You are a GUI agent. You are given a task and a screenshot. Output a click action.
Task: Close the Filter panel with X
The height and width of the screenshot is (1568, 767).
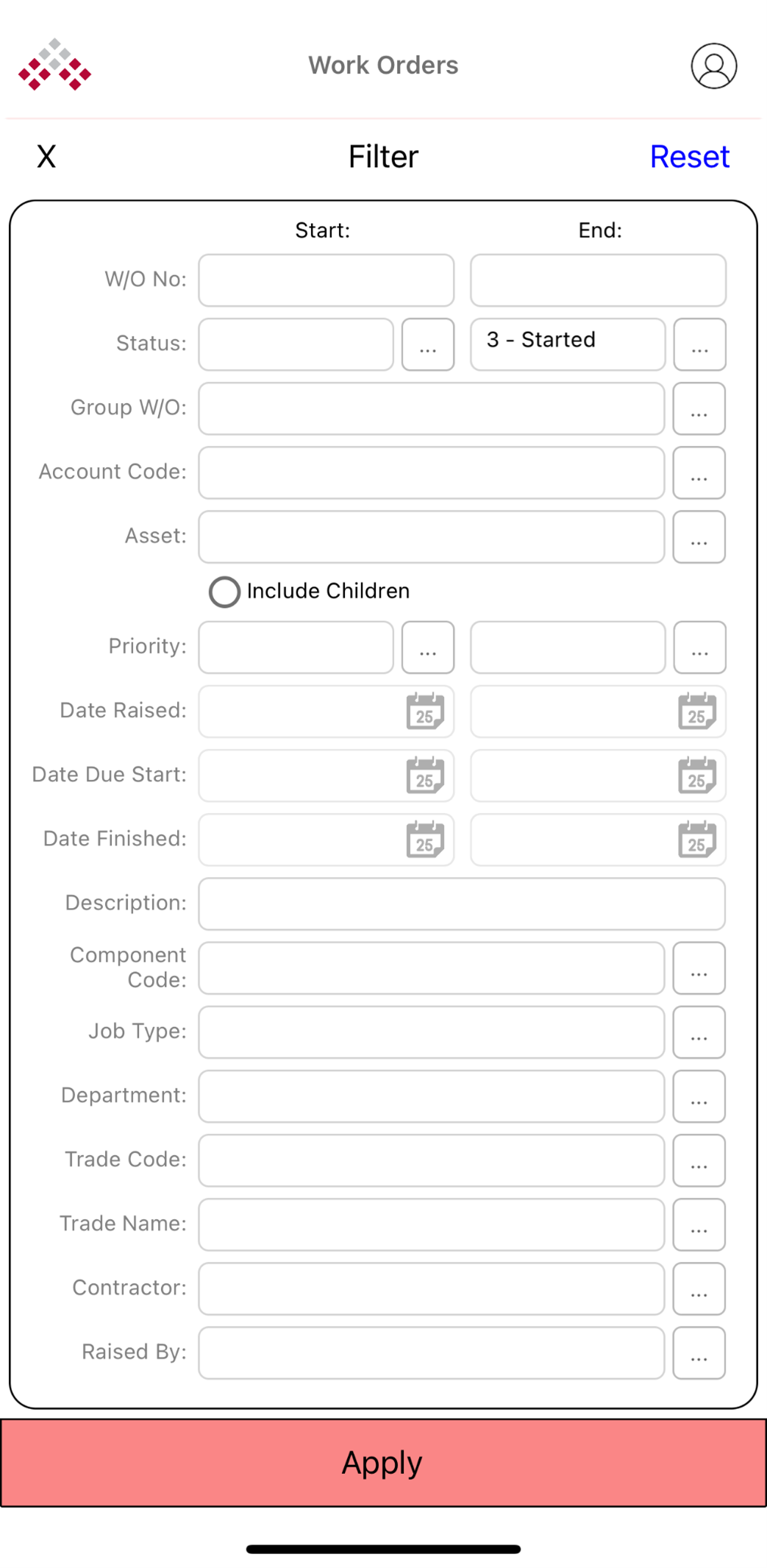point(46,156)
